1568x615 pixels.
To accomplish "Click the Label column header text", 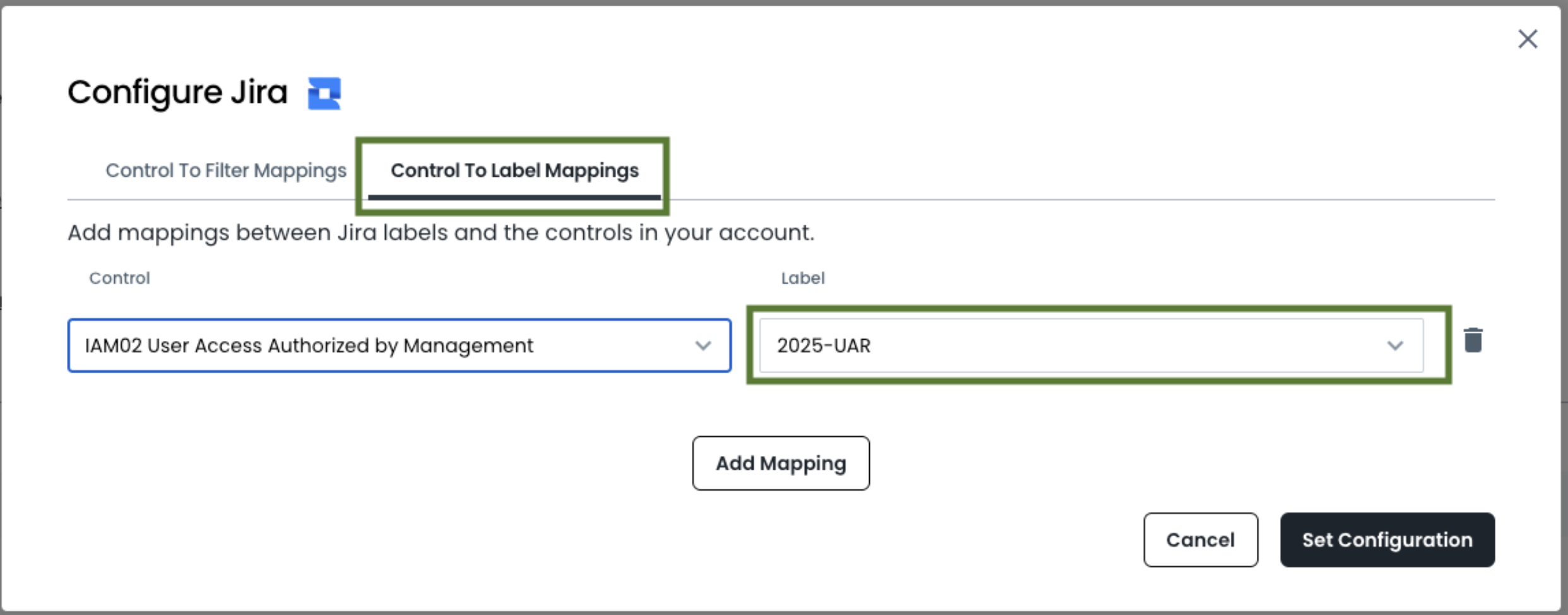I will point(802,278).
